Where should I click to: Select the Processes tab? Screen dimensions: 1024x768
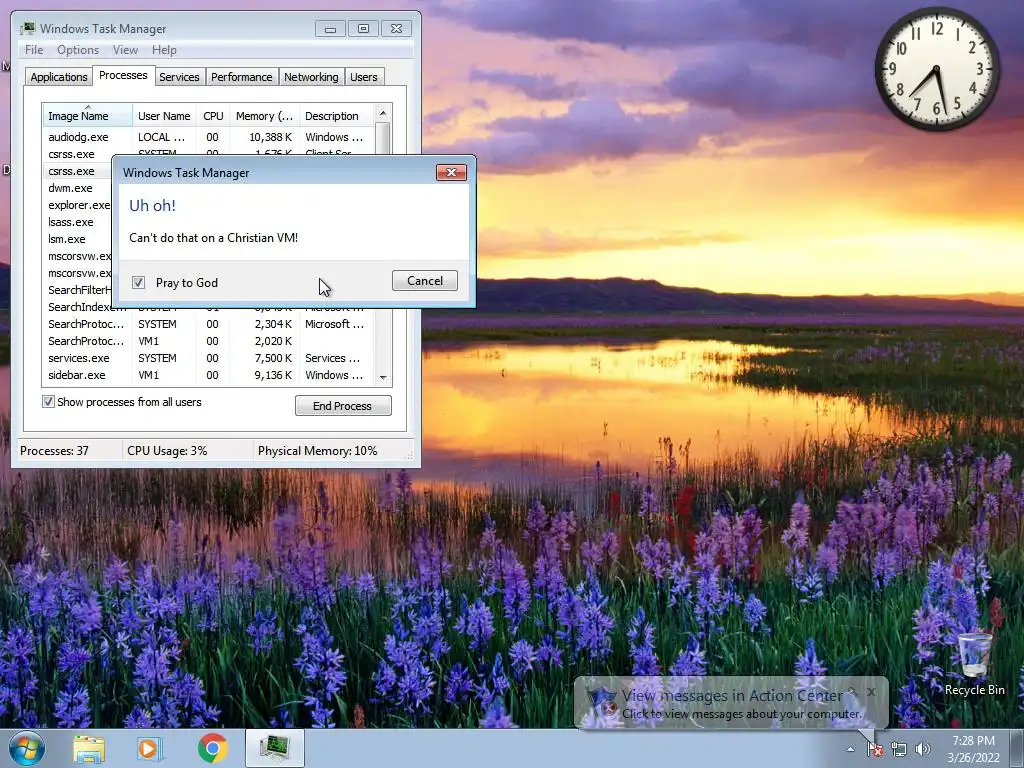pyautogui.click(x=123, y=75)
